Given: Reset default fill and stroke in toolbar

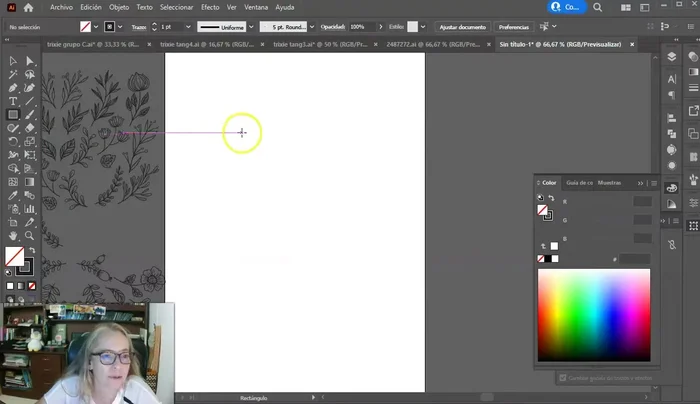Looking at the screenshot, I should [x=8, y=272].
